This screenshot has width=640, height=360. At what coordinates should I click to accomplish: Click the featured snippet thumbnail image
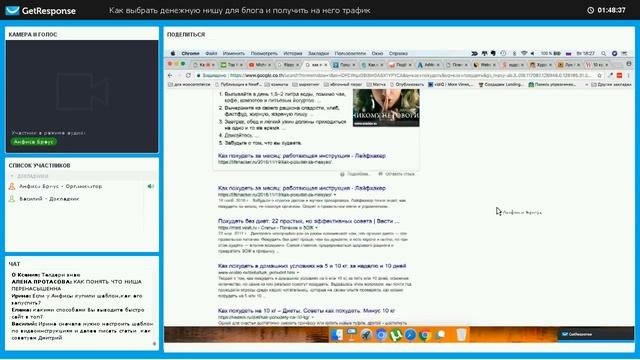(386, 108)
